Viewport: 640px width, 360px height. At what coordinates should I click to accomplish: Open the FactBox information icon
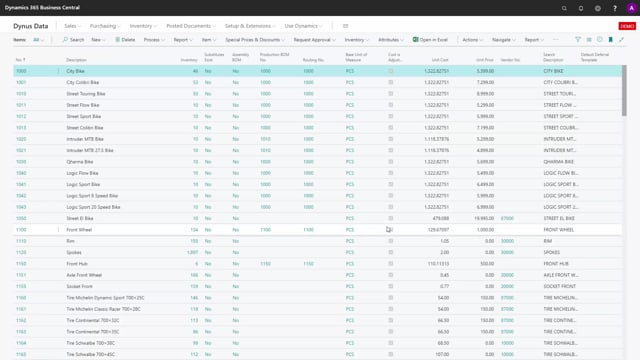[600, 40]
